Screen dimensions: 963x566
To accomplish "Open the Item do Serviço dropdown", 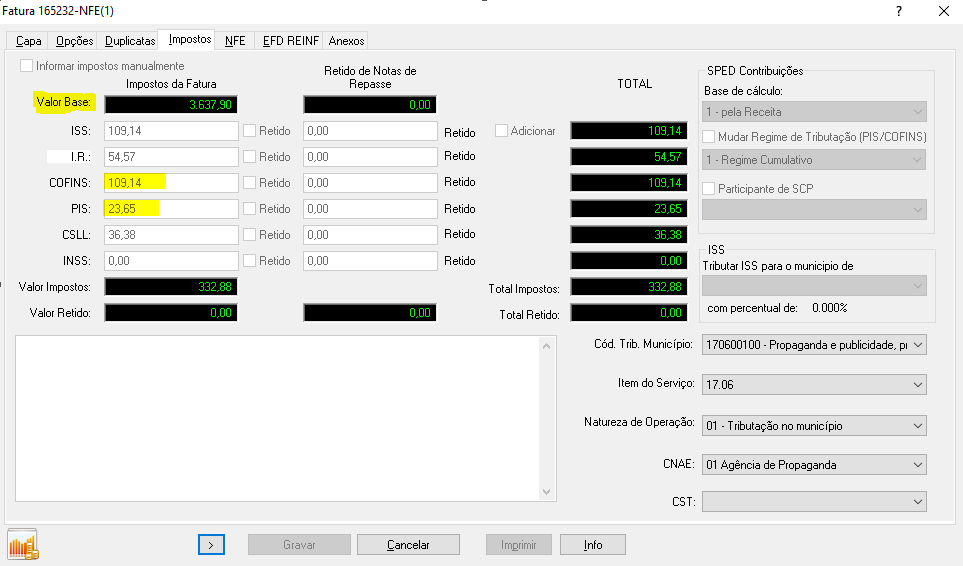I will coord(814,385).
